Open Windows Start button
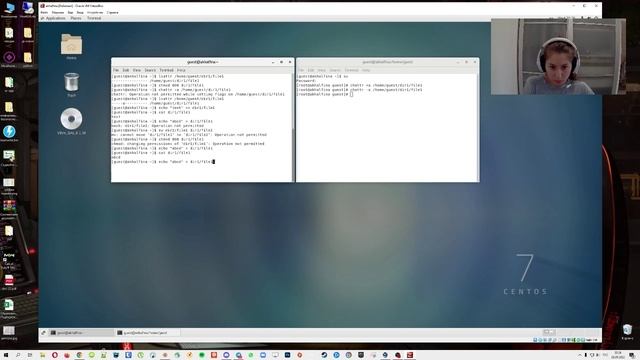This screenshot has height=360, width=640. (6, 355)
